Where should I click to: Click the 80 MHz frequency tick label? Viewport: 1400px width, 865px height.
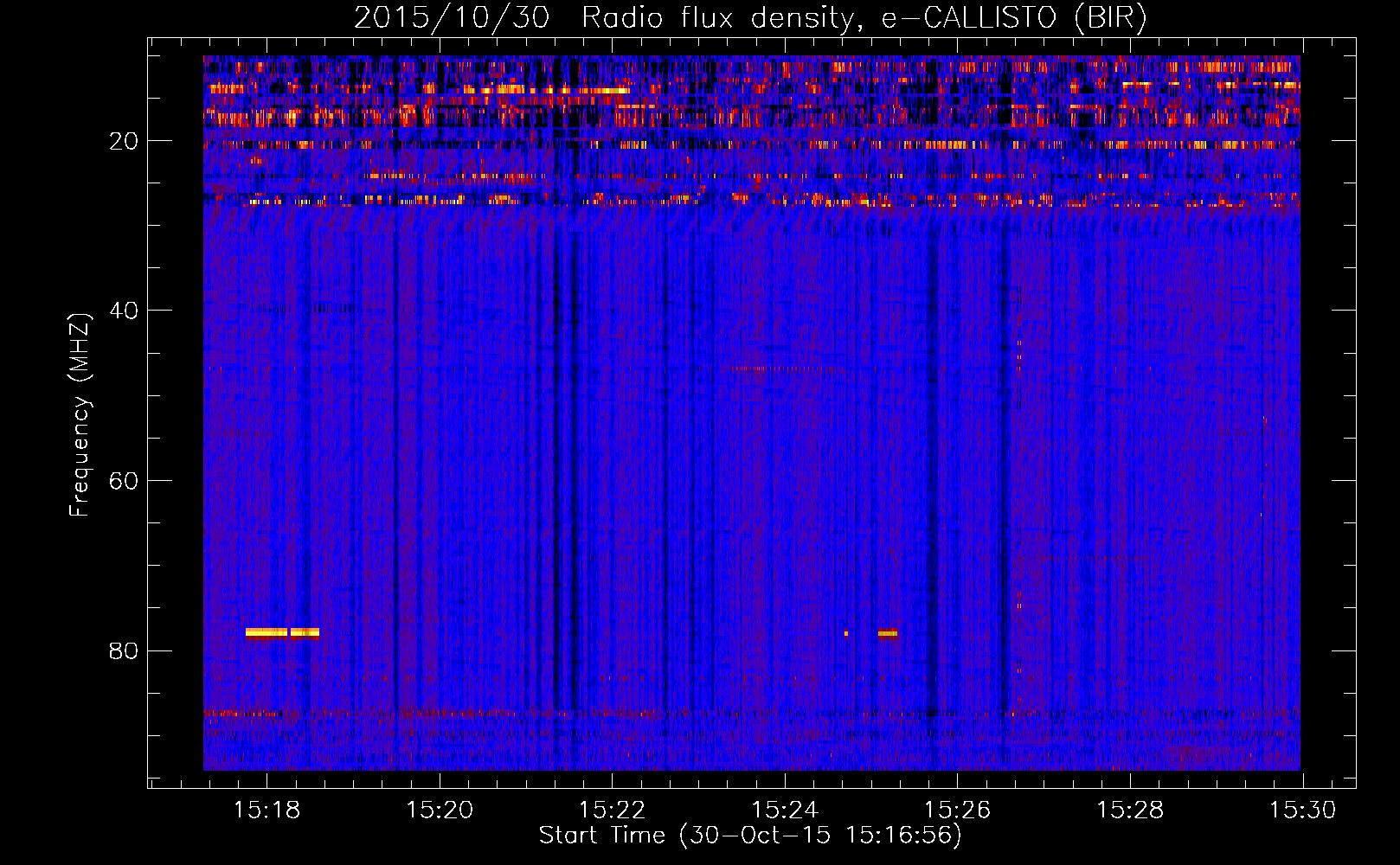124,650
